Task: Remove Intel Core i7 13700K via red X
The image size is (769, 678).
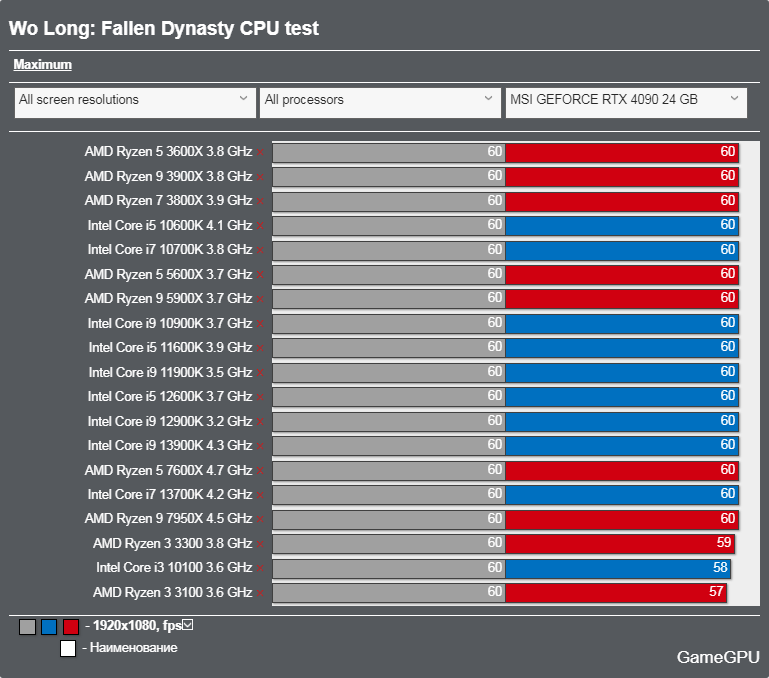Action: pyautogui.click(x=260, y=495)
